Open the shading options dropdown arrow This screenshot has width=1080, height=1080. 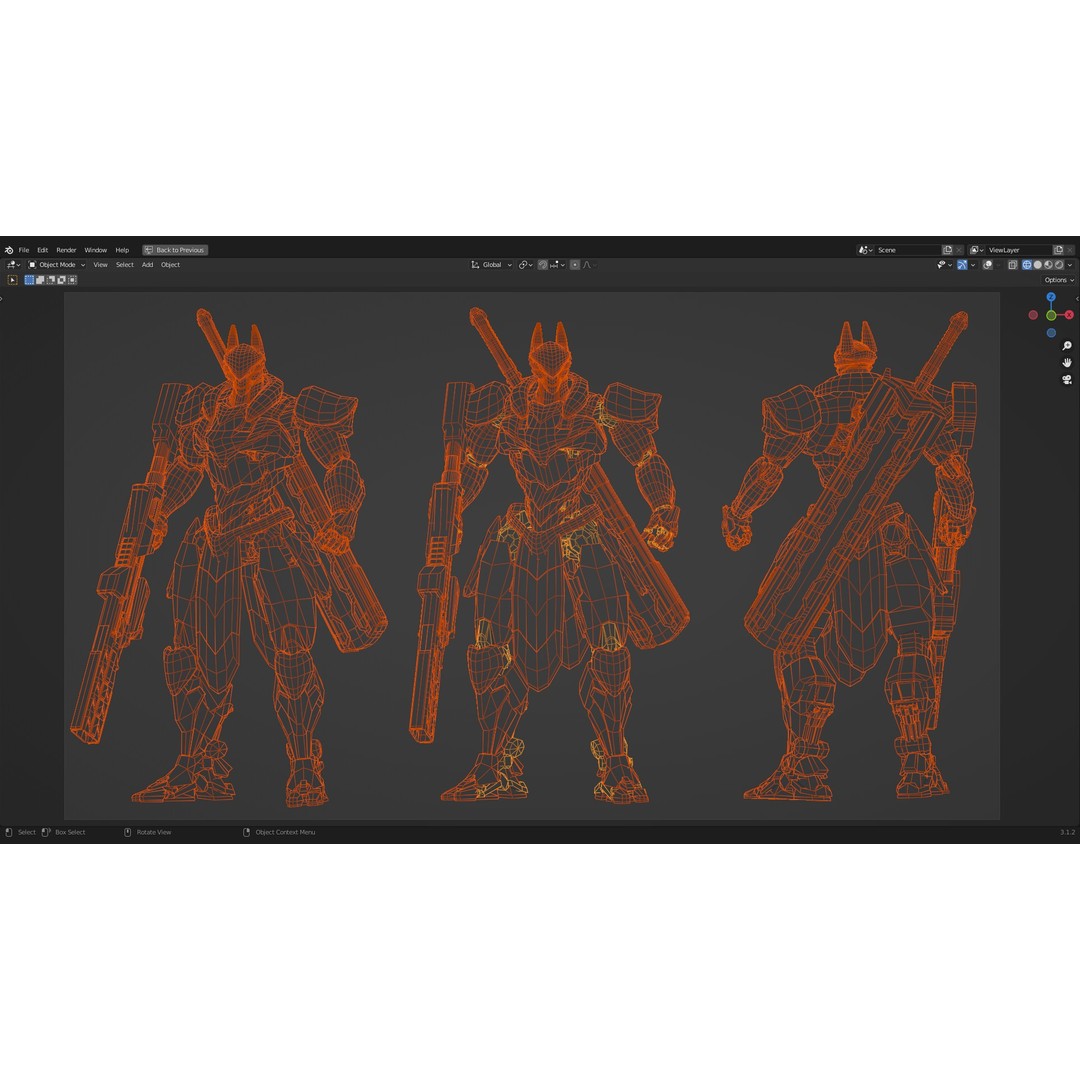click(1070, 264)
